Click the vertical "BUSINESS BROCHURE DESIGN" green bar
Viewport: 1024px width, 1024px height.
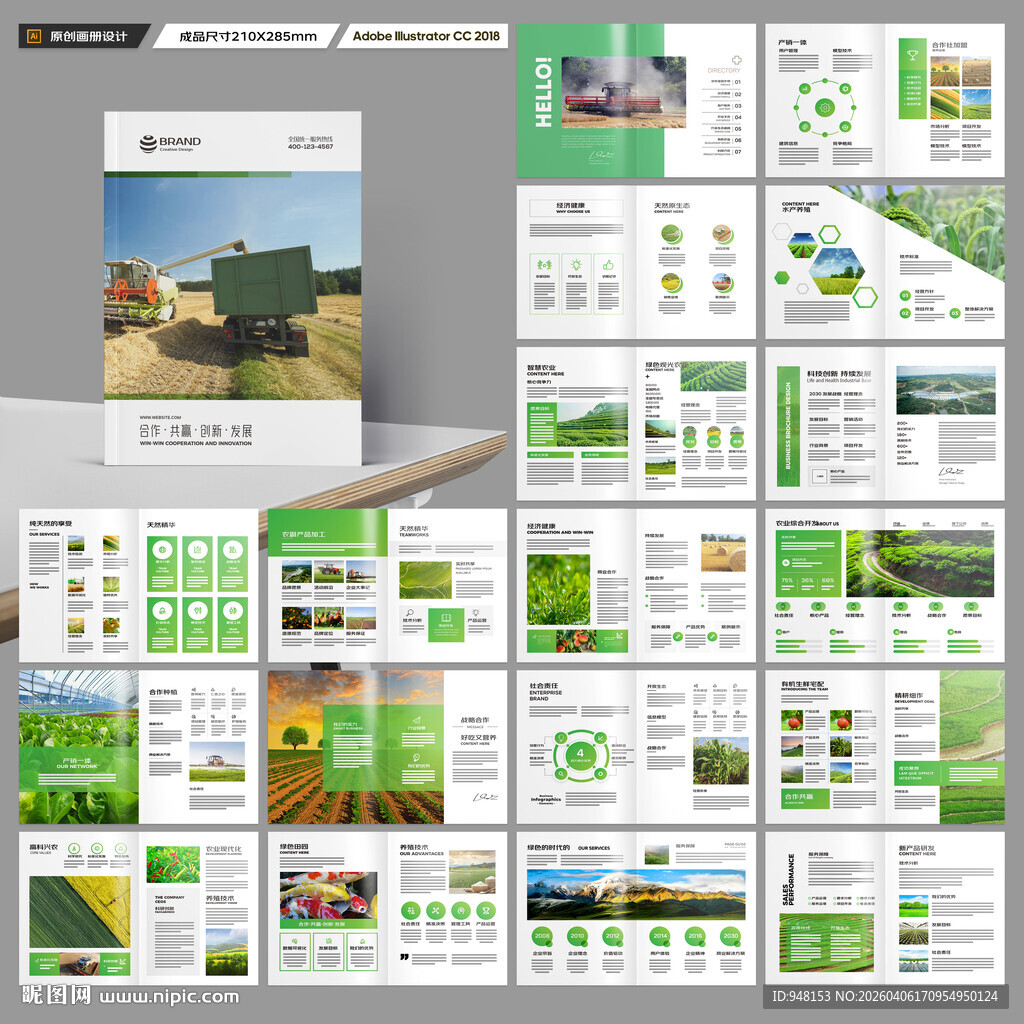tap(788, 426)
